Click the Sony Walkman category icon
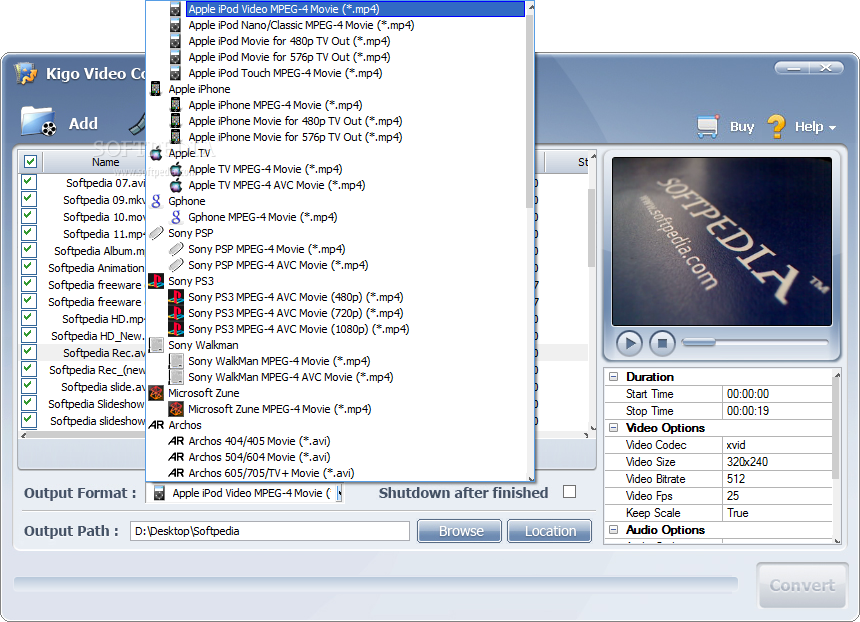860x622 pixels. pyautogui.click(x=156, y=345)
